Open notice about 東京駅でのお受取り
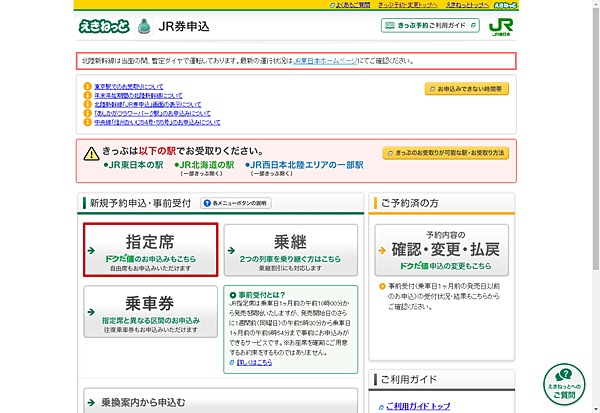 pyautogui.click(x=129, y=87)
